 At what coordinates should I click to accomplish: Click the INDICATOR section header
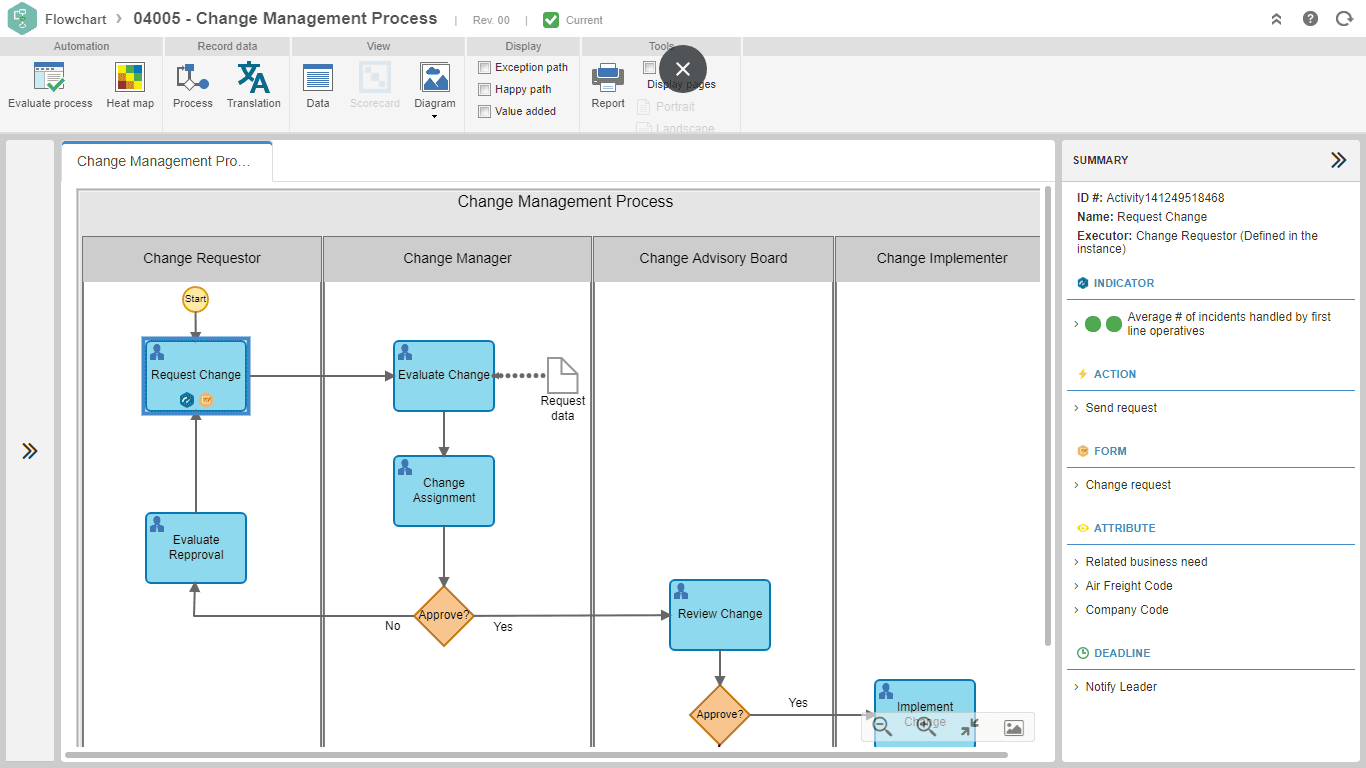pyautogui.click(x=1123, y=283)
